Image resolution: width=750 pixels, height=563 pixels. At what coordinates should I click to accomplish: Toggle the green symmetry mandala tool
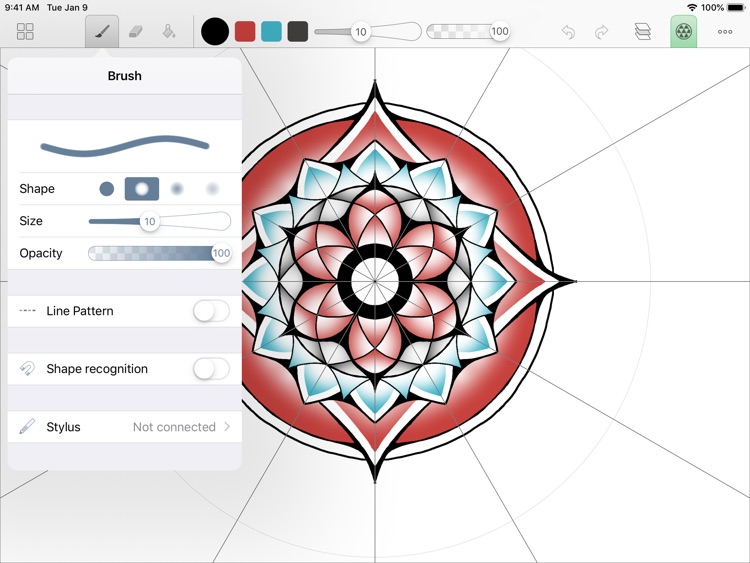pos(683,32)
